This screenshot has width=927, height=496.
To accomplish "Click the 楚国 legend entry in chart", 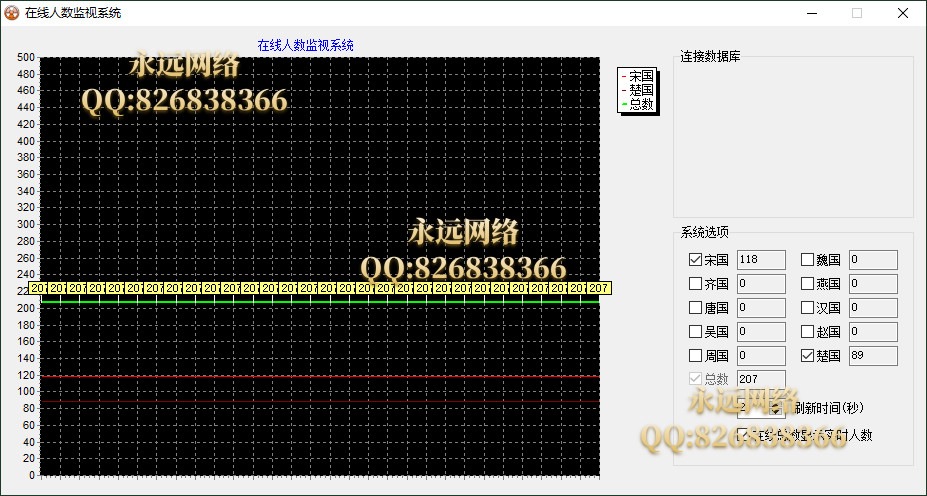I will 639,90.
